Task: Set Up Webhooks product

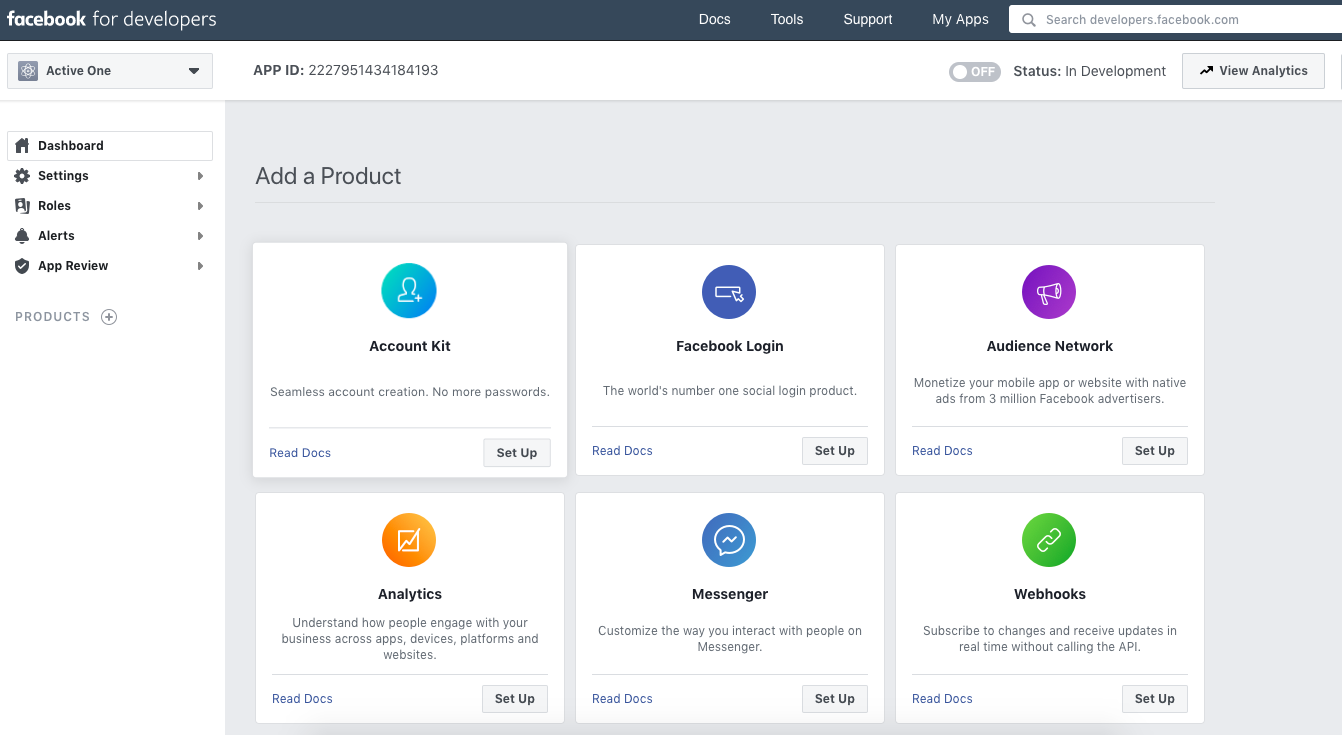Action: tap(1155, 699)
